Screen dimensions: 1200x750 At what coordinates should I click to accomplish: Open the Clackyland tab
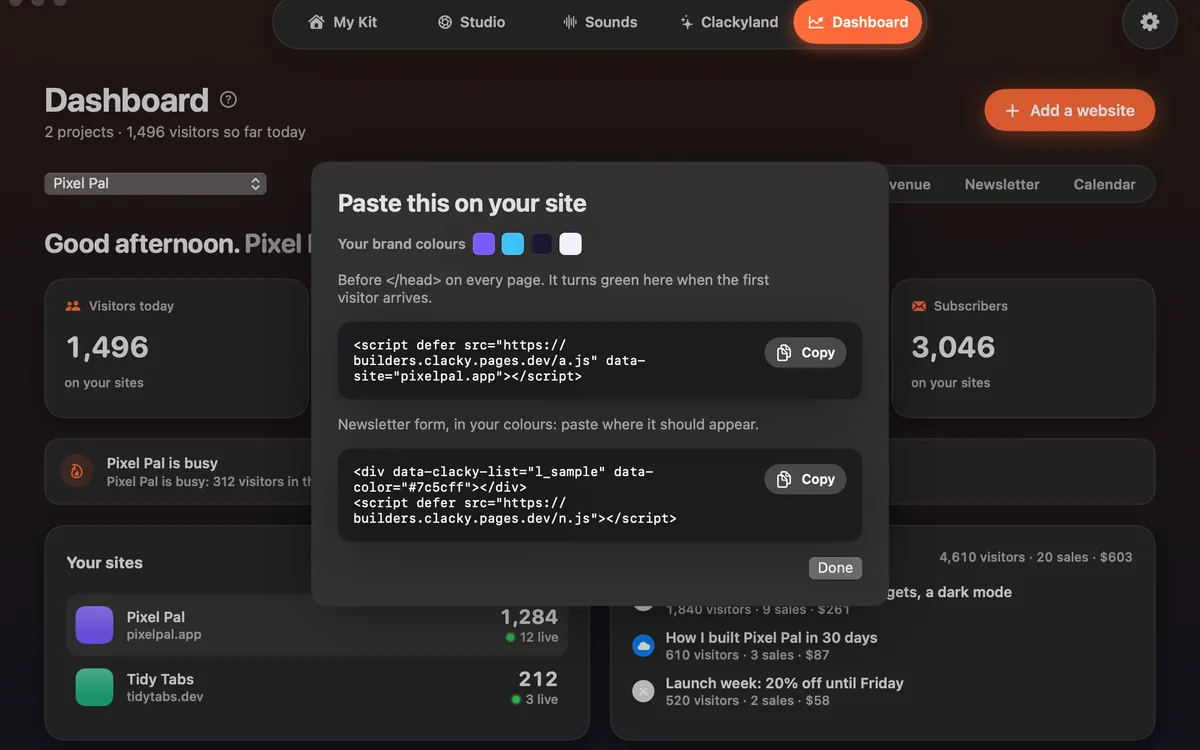coord(728,22)
